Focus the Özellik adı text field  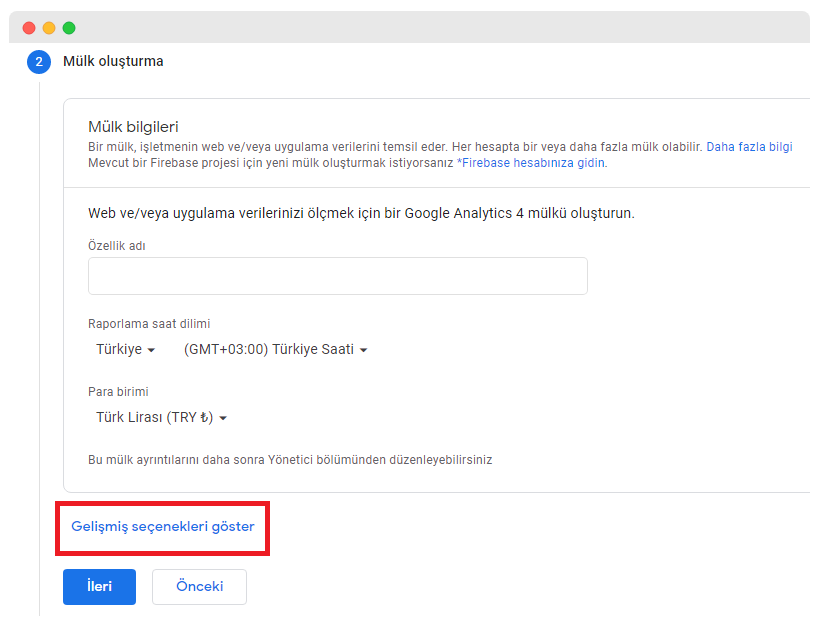[x=337, y=276]
